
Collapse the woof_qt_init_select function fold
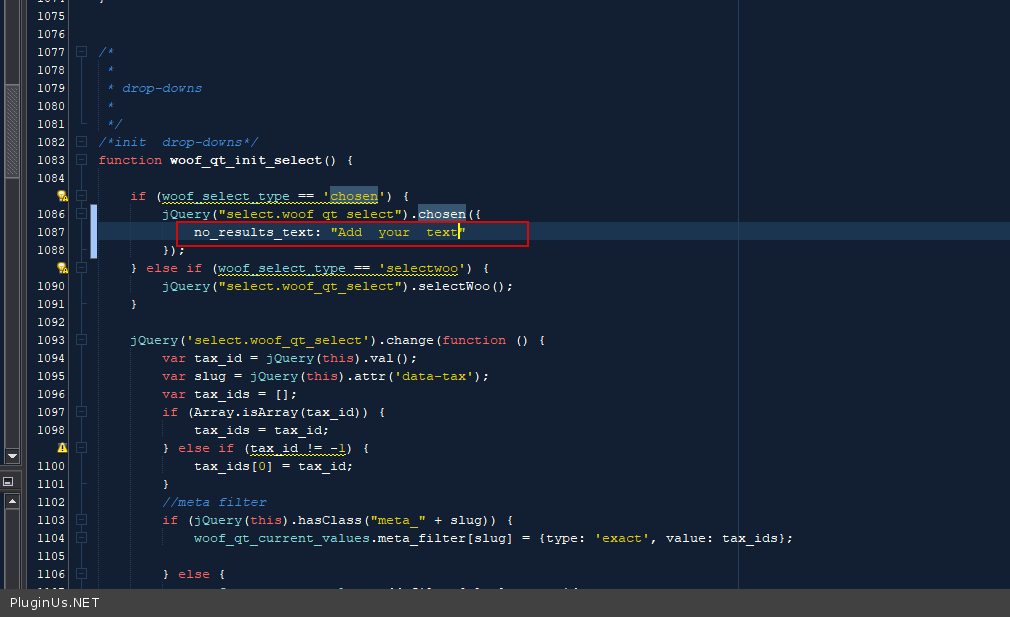pyautogui.click(x=82, y=160)
